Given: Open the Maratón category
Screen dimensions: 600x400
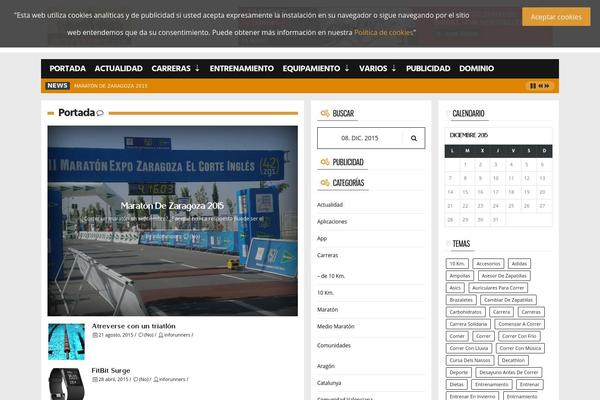Looking at the screenshot, I should 327,310.
